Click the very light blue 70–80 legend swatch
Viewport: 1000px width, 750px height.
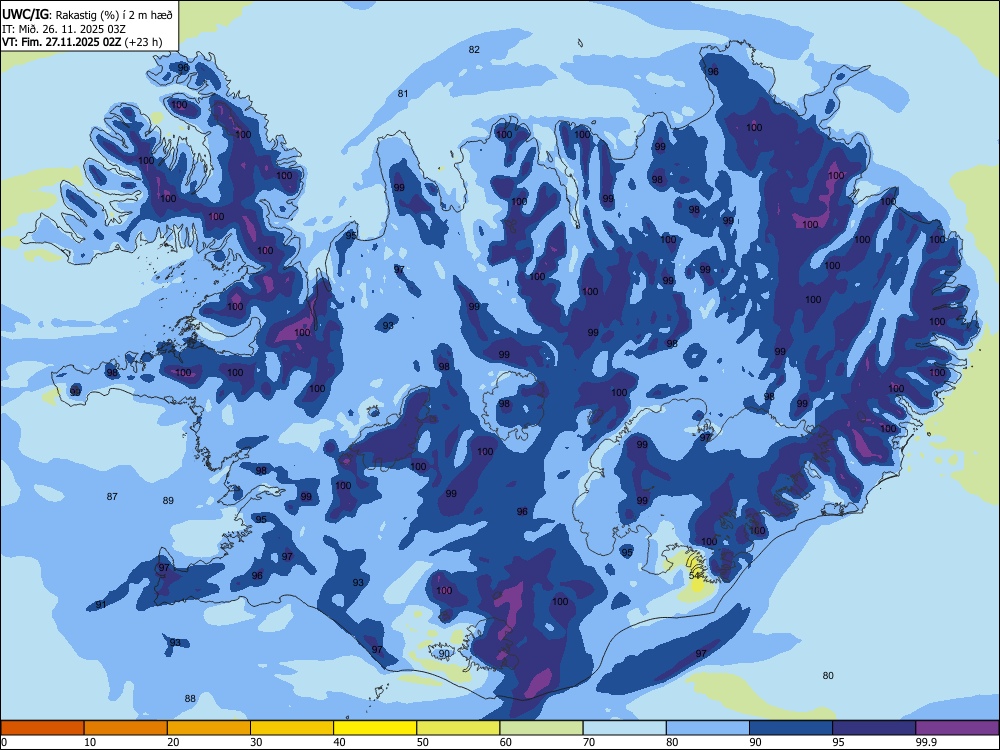click(624, 728)
